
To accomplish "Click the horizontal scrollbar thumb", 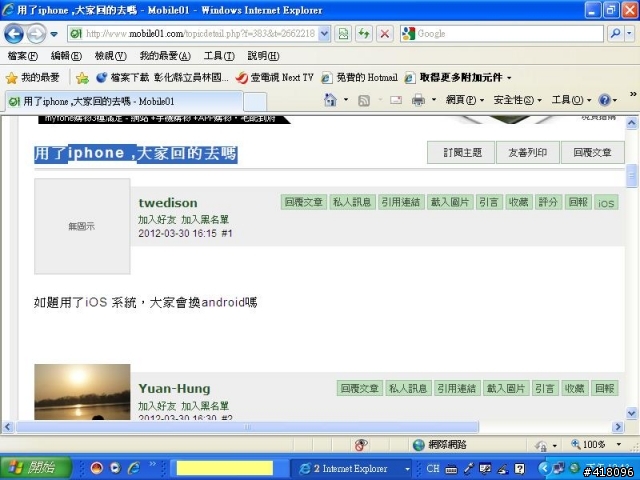I will 247,427.
